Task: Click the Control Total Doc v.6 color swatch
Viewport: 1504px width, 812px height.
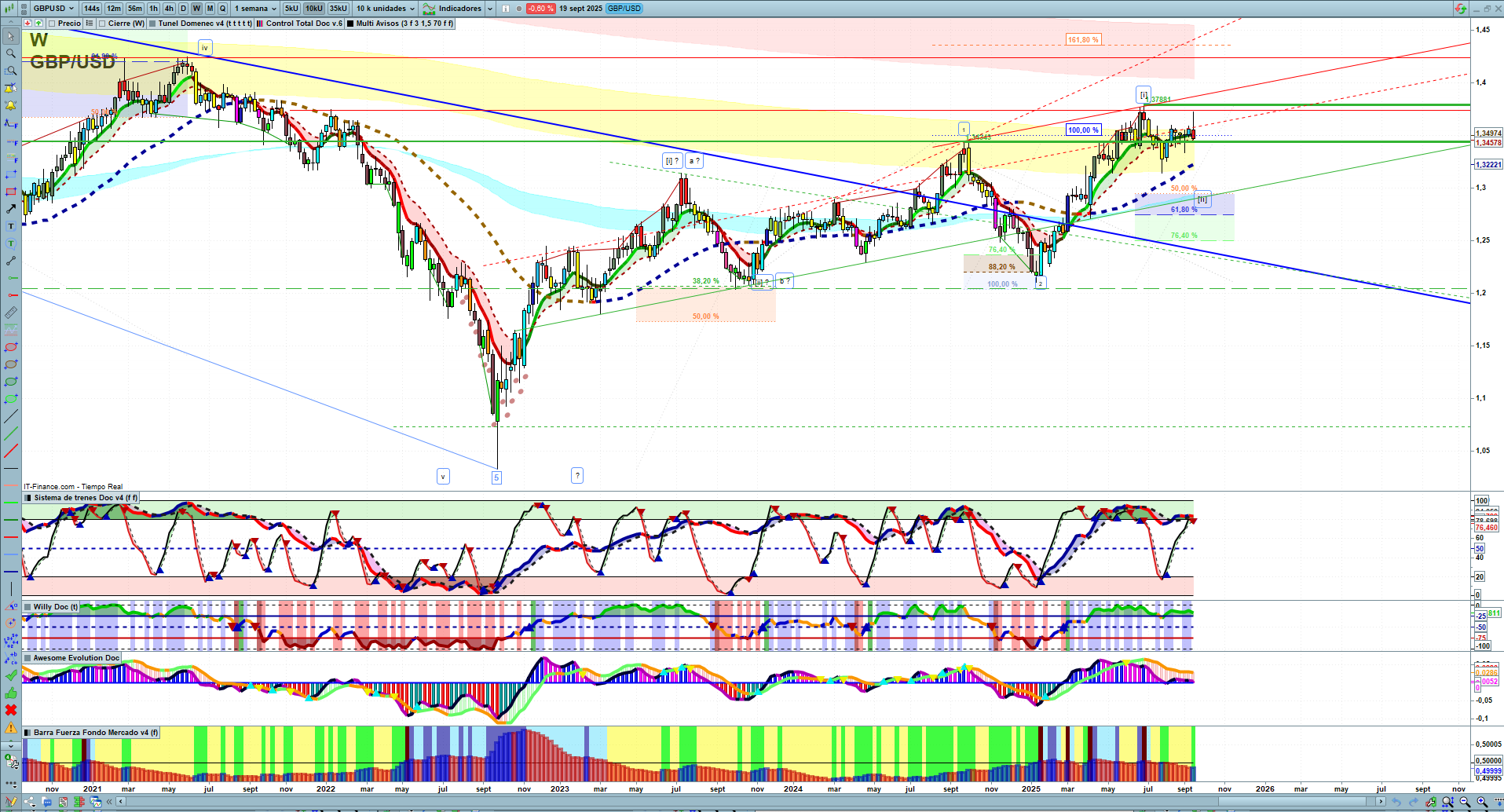Action: pos(260,24)
